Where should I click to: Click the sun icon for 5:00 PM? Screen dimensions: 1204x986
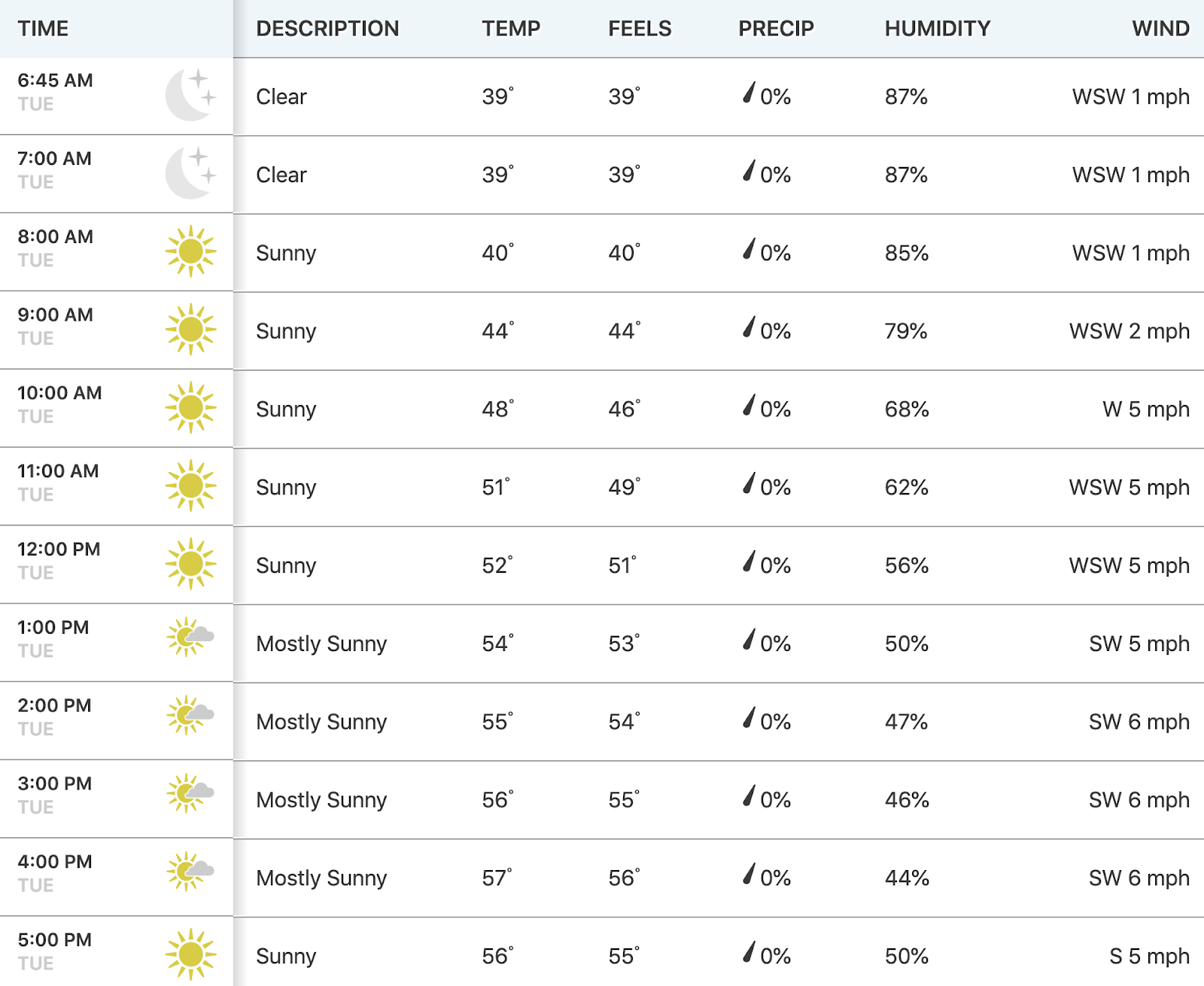(x=191, y=954)
